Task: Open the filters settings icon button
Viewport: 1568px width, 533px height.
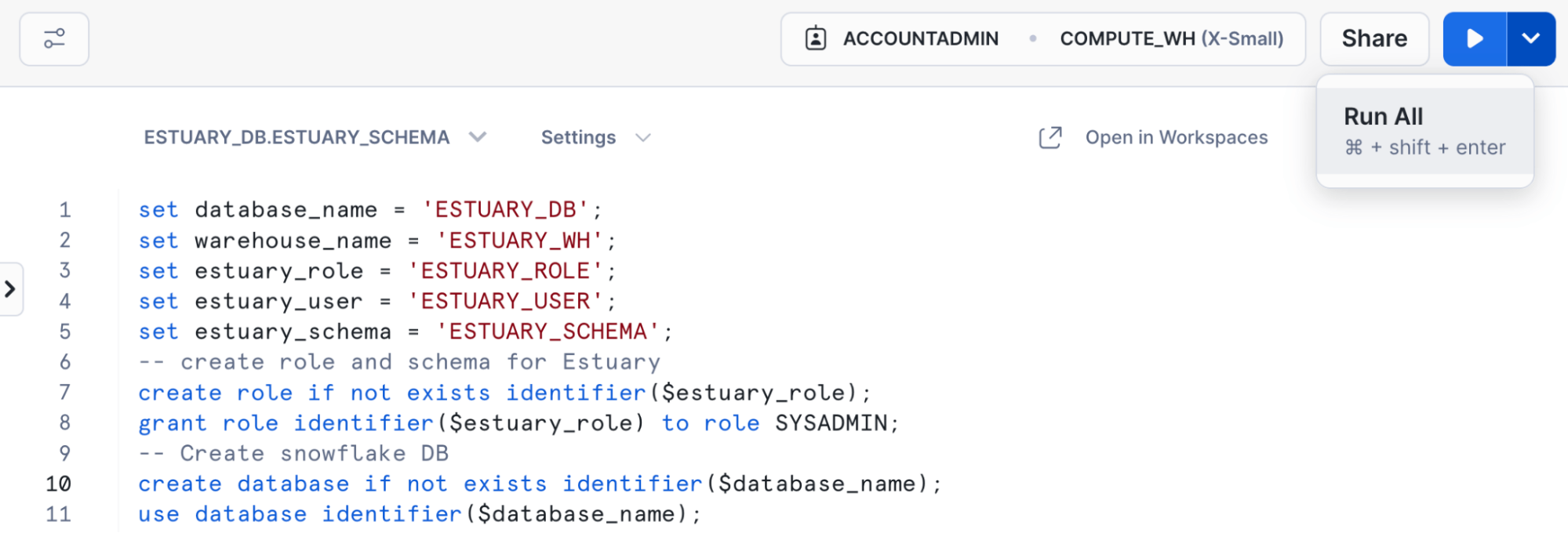Action: (54, 38)
